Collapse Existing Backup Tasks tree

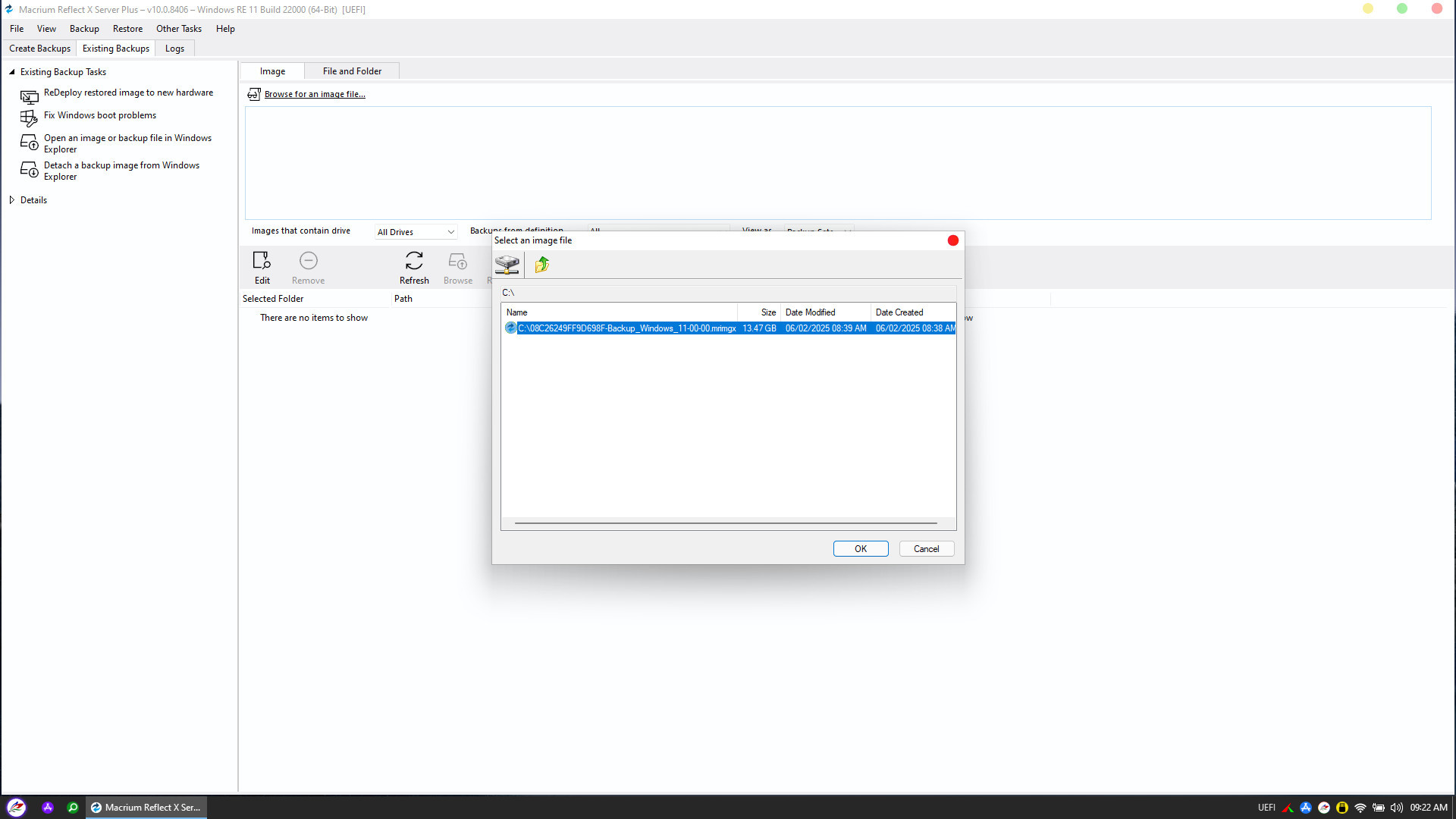[x=12, y=72]
